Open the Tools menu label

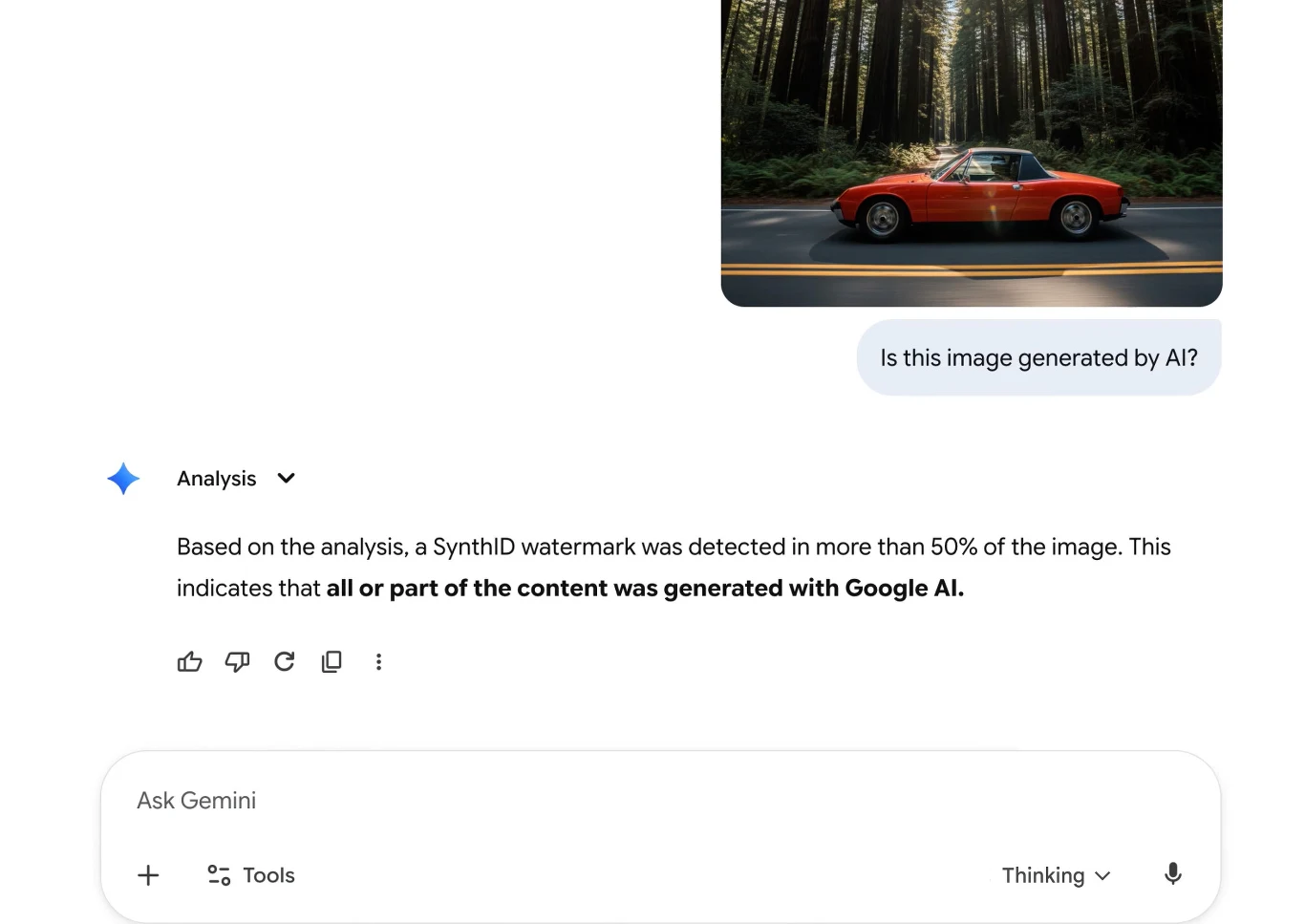(268, 875)
